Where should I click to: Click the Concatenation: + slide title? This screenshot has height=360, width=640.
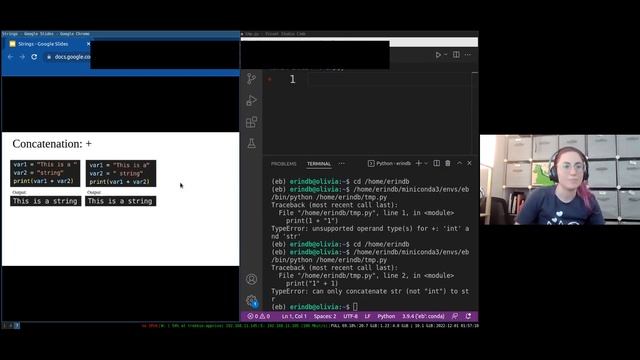point(52,144)
